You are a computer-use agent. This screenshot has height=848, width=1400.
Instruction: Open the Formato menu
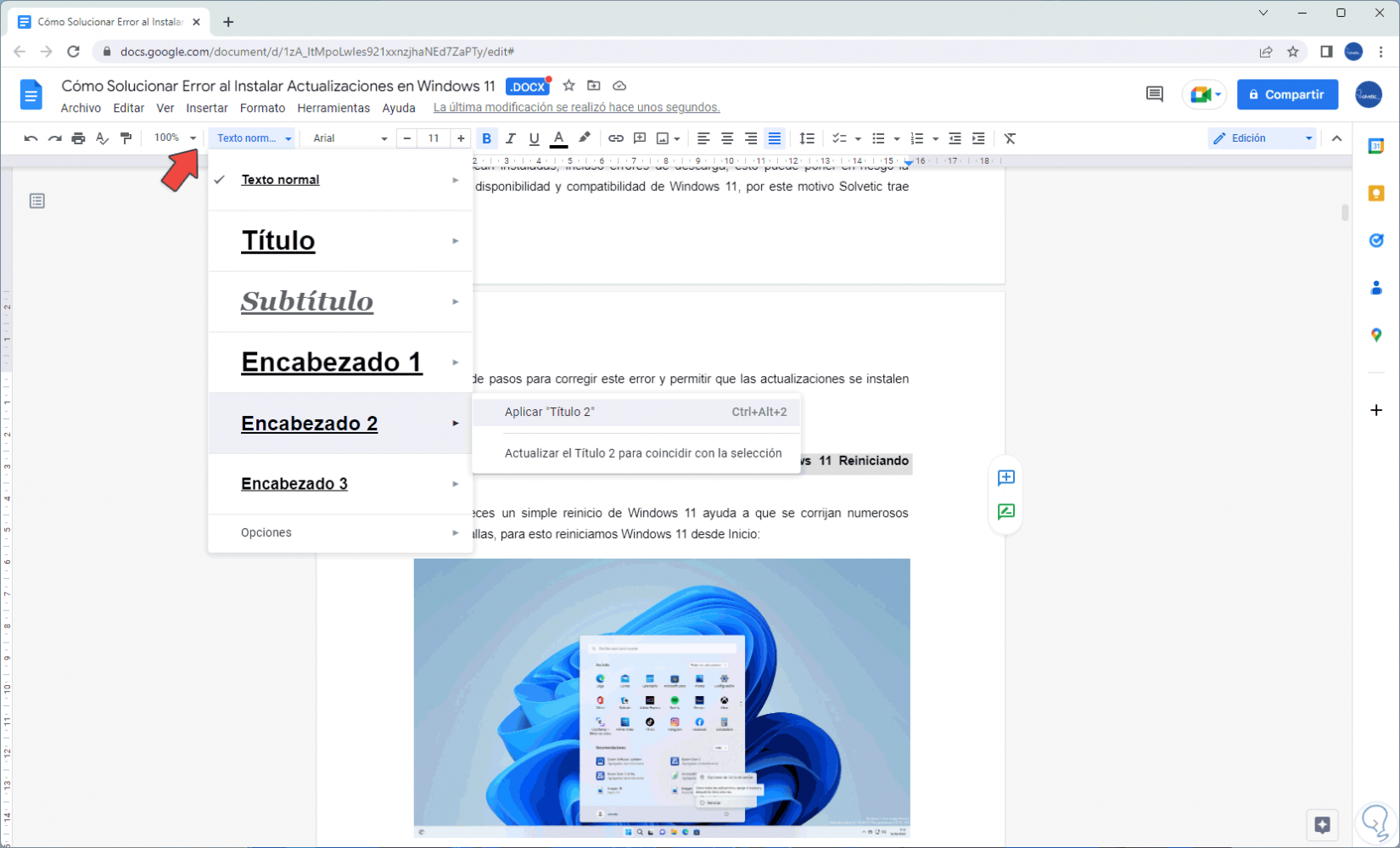point(262,108)
